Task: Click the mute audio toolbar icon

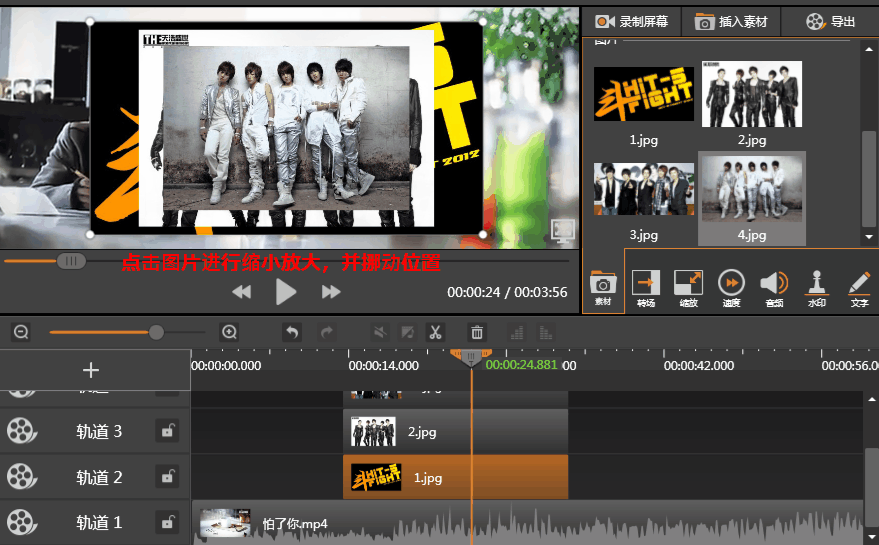Action: point(380,332)
